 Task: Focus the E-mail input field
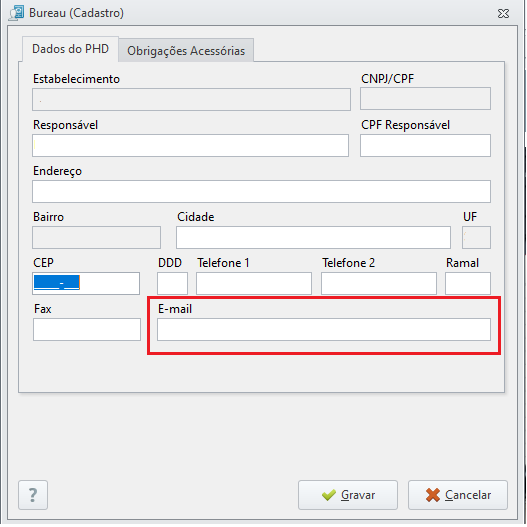tap(324, 329)
